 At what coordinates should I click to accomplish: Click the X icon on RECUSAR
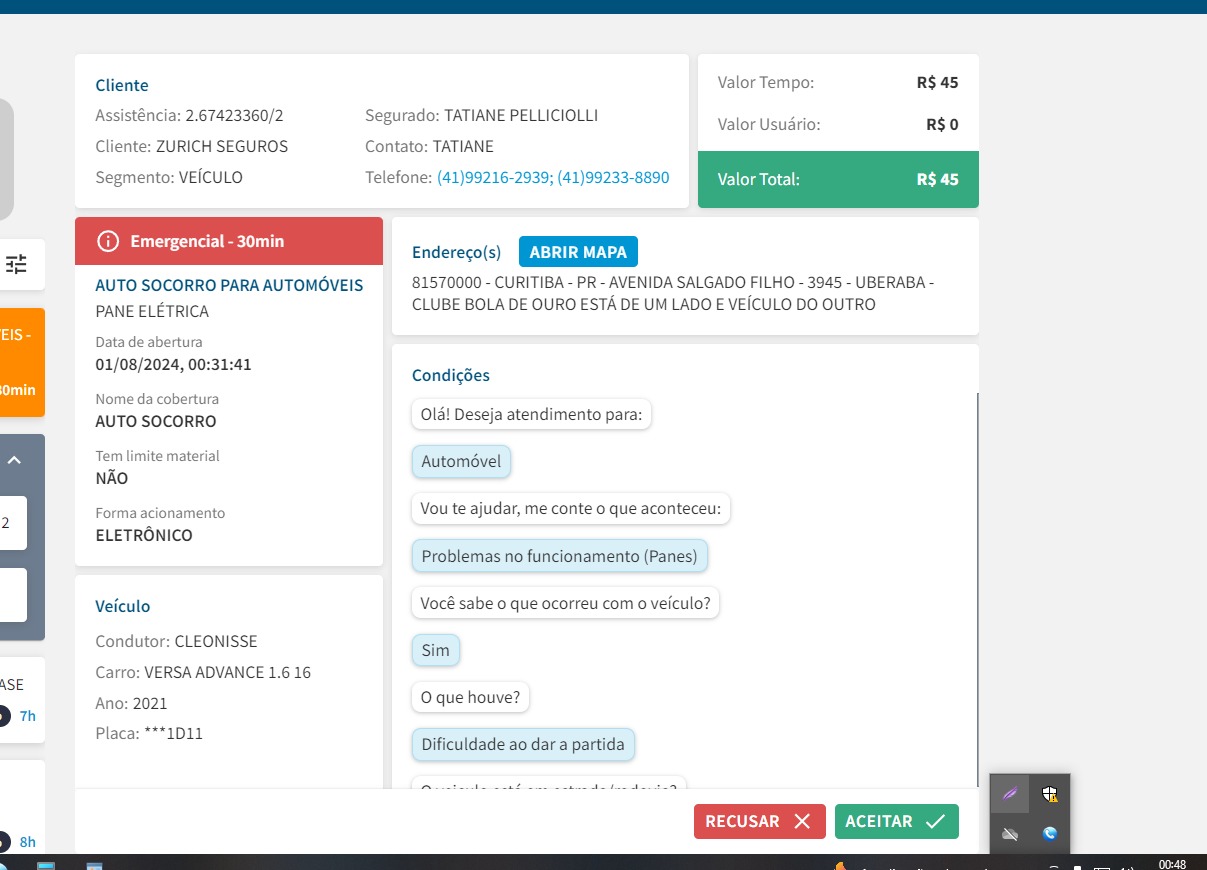(802, 821)
